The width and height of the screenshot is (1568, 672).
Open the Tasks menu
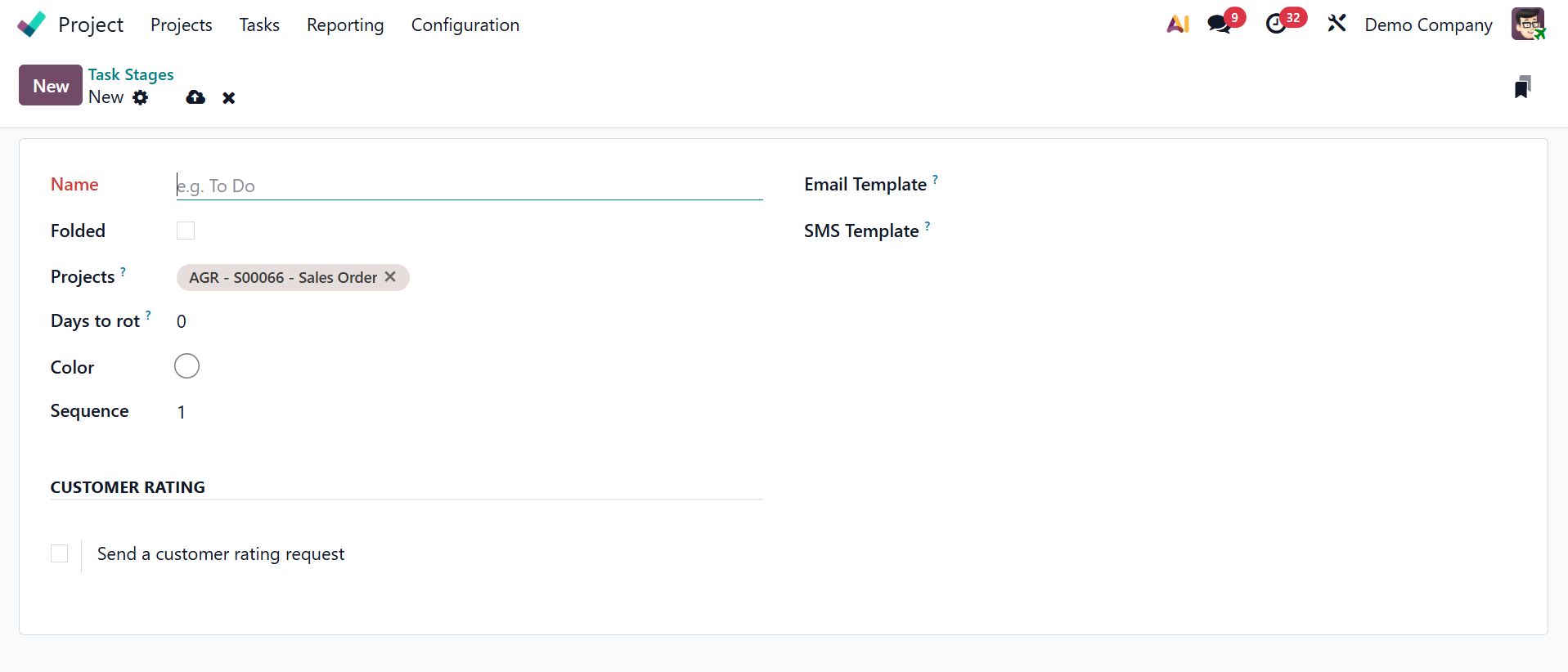click(x=259, y=25)
